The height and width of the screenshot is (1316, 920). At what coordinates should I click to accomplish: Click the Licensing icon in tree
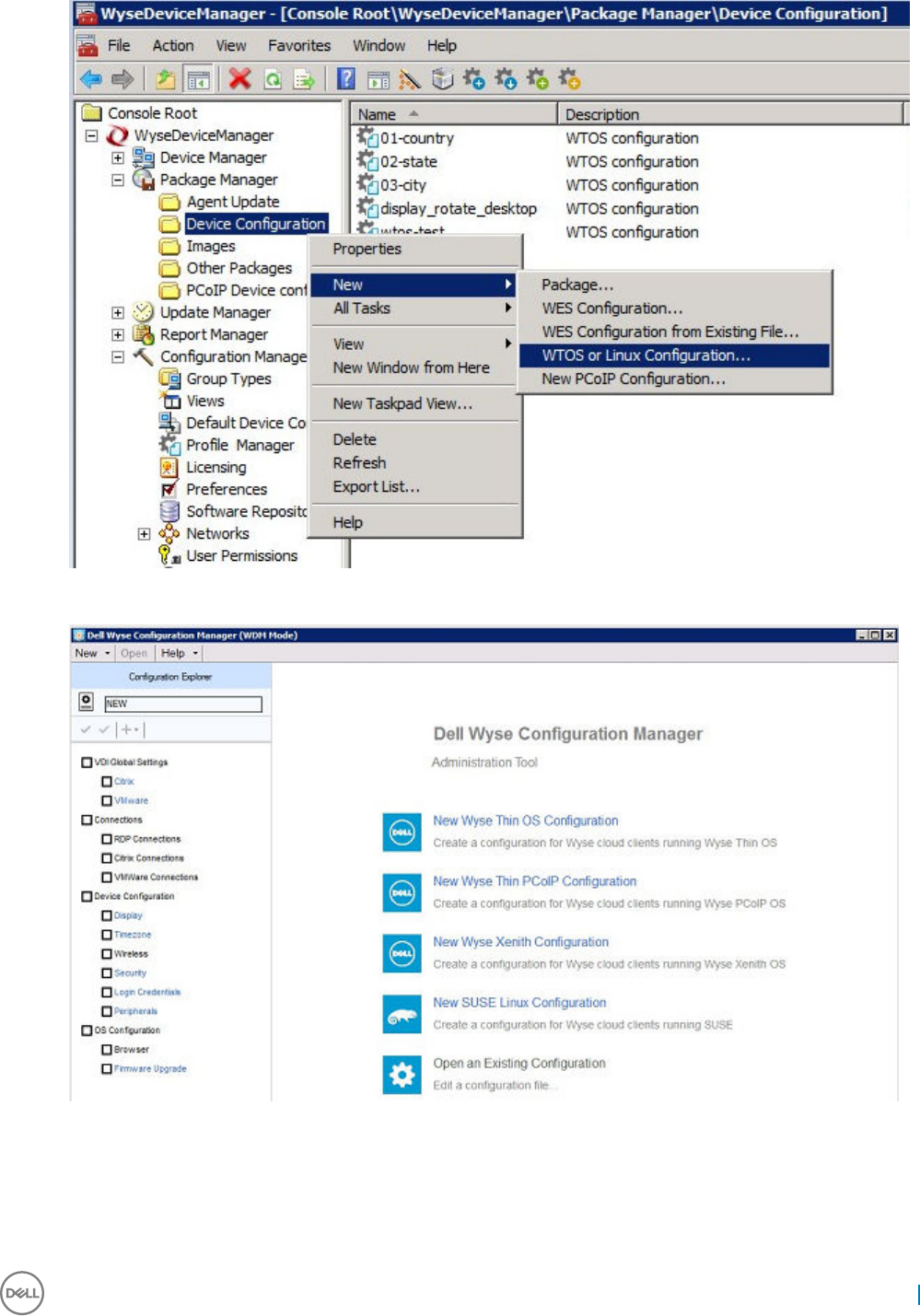pos(169,467)
